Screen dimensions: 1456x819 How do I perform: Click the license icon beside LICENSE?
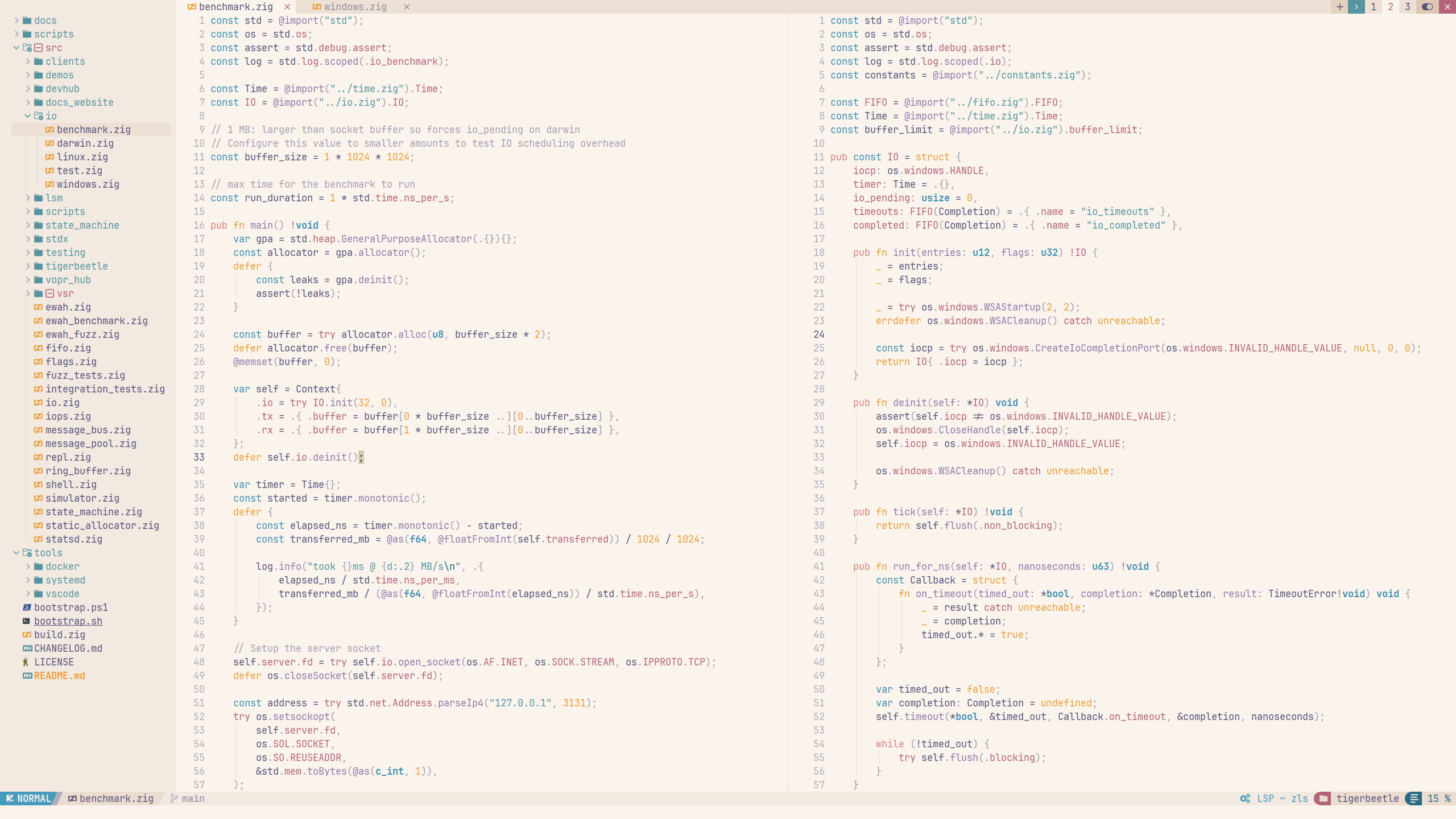click(x=26, y=662)
